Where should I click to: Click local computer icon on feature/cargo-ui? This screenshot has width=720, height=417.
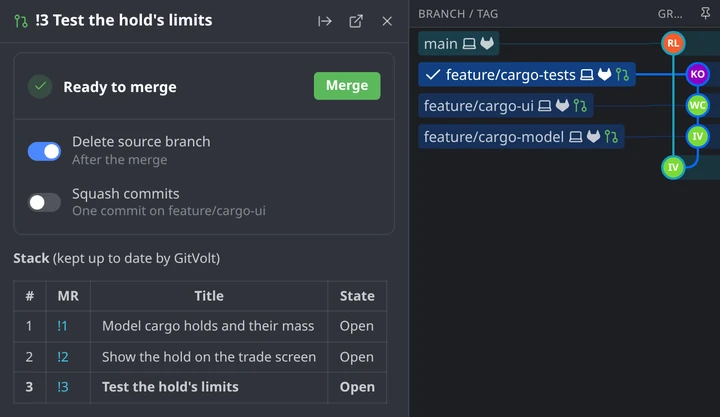[545, 106]
